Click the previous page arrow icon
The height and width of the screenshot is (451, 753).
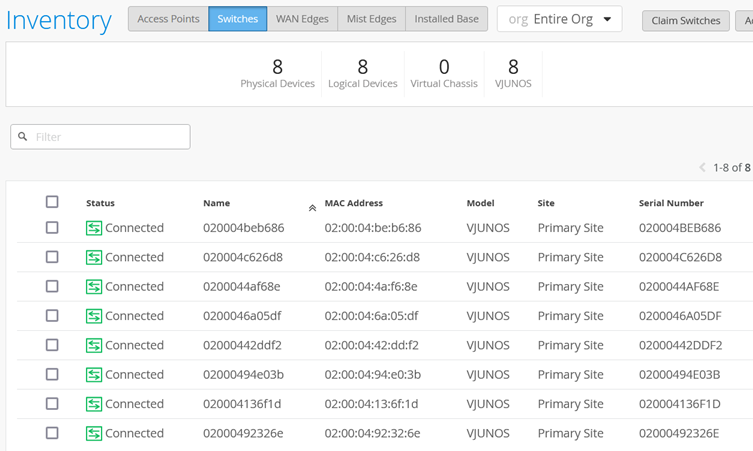tap(702, 168)
